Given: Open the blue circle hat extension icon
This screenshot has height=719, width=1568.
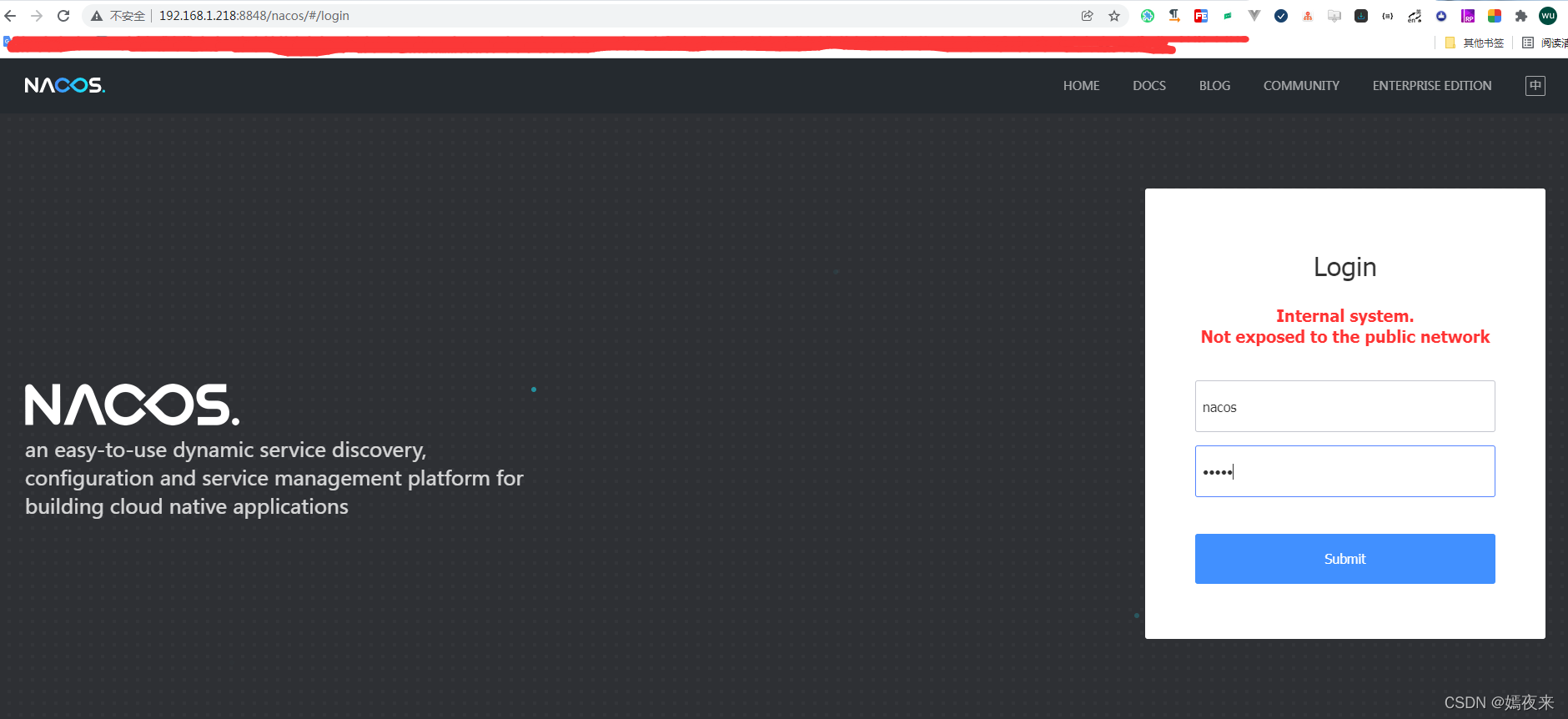Looking at the screenshot, I should [1441, 16].
